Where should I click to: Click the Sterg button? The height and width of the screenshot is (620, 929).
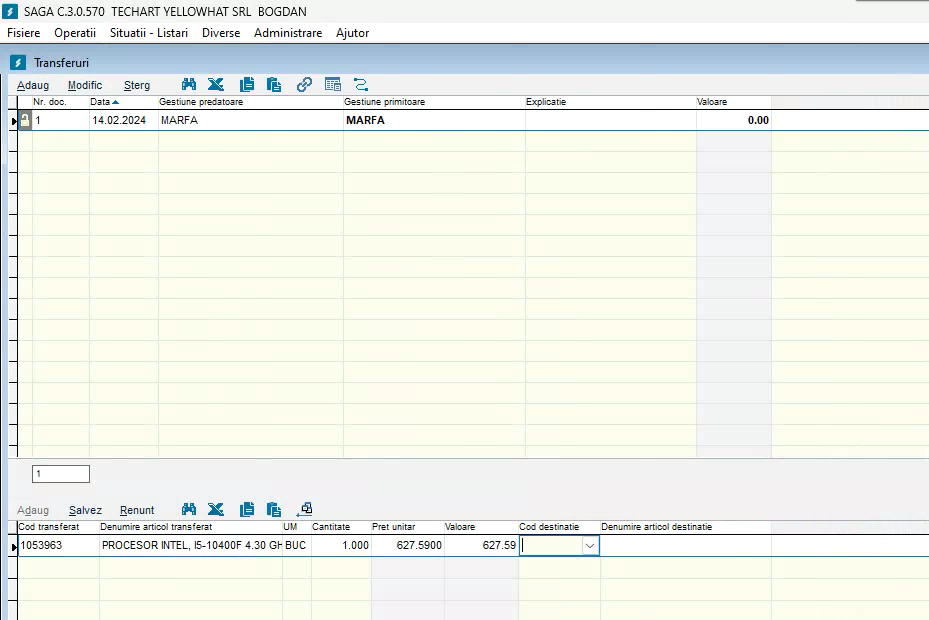[x=137, y=85]
